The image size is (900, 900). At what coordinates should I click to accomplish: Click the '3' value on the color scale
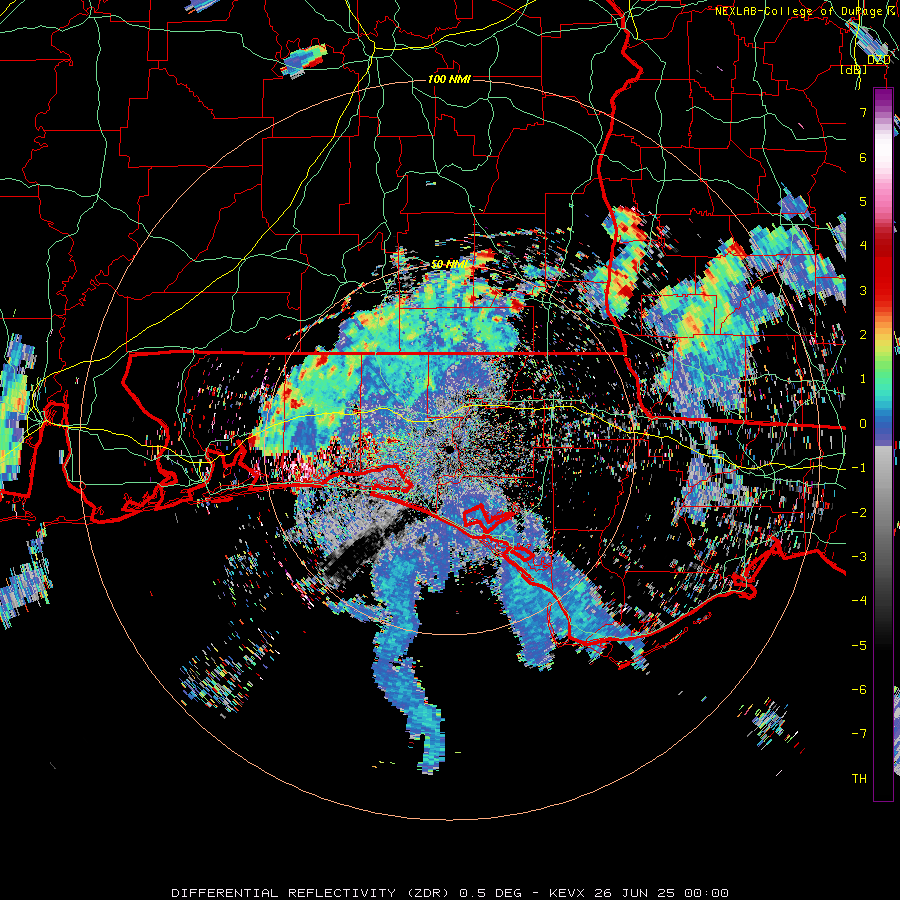coord(863,290)
